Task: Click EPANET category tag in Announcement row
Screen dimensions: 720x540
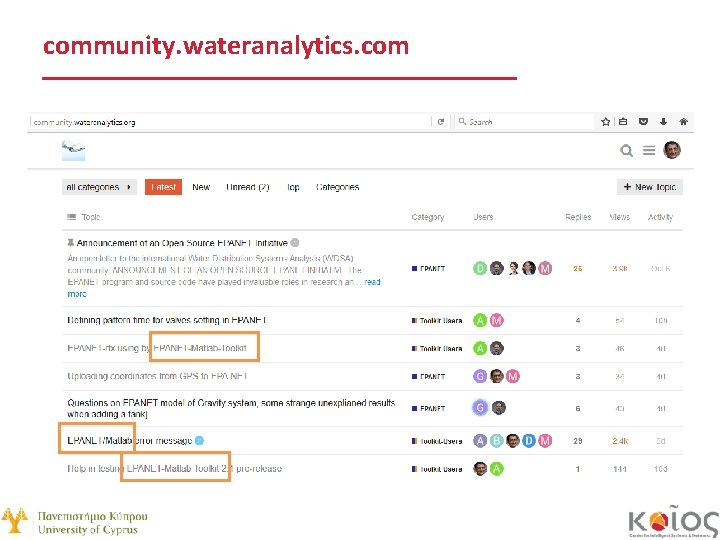Action: (x=428, y=269)
